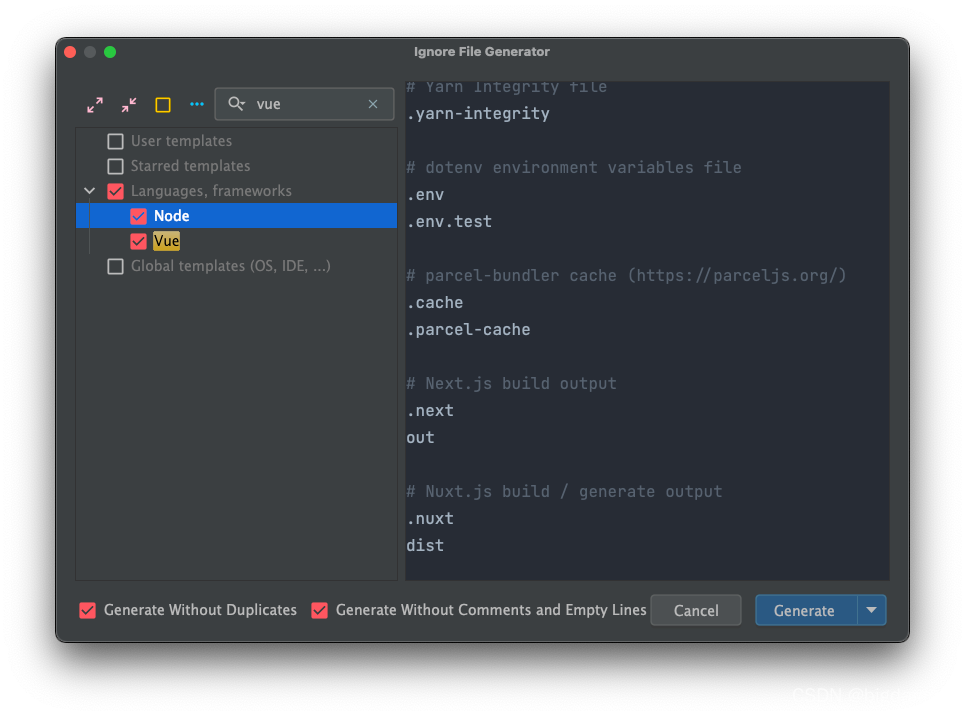The height and width of the screenshot is (716, 965).
Task: Select the Node row in tree
Action: [x=236, y=215]
